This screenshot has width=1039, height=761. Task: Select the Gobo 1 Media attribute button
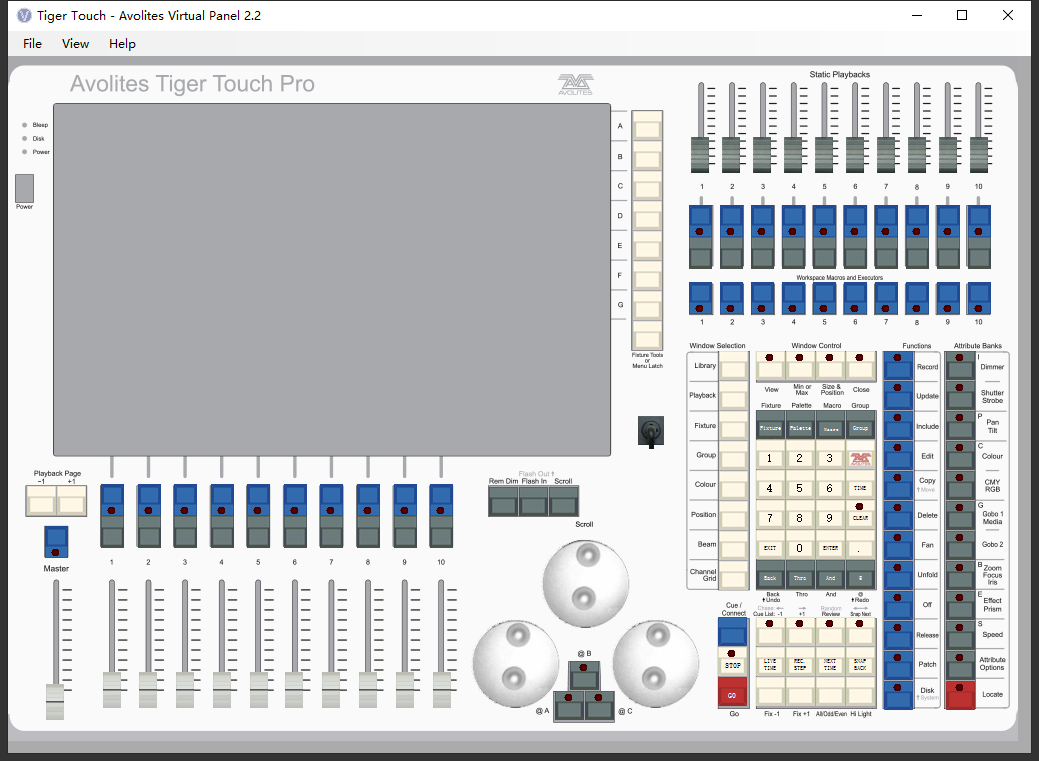pyautogui.click(x=959, y=515)
